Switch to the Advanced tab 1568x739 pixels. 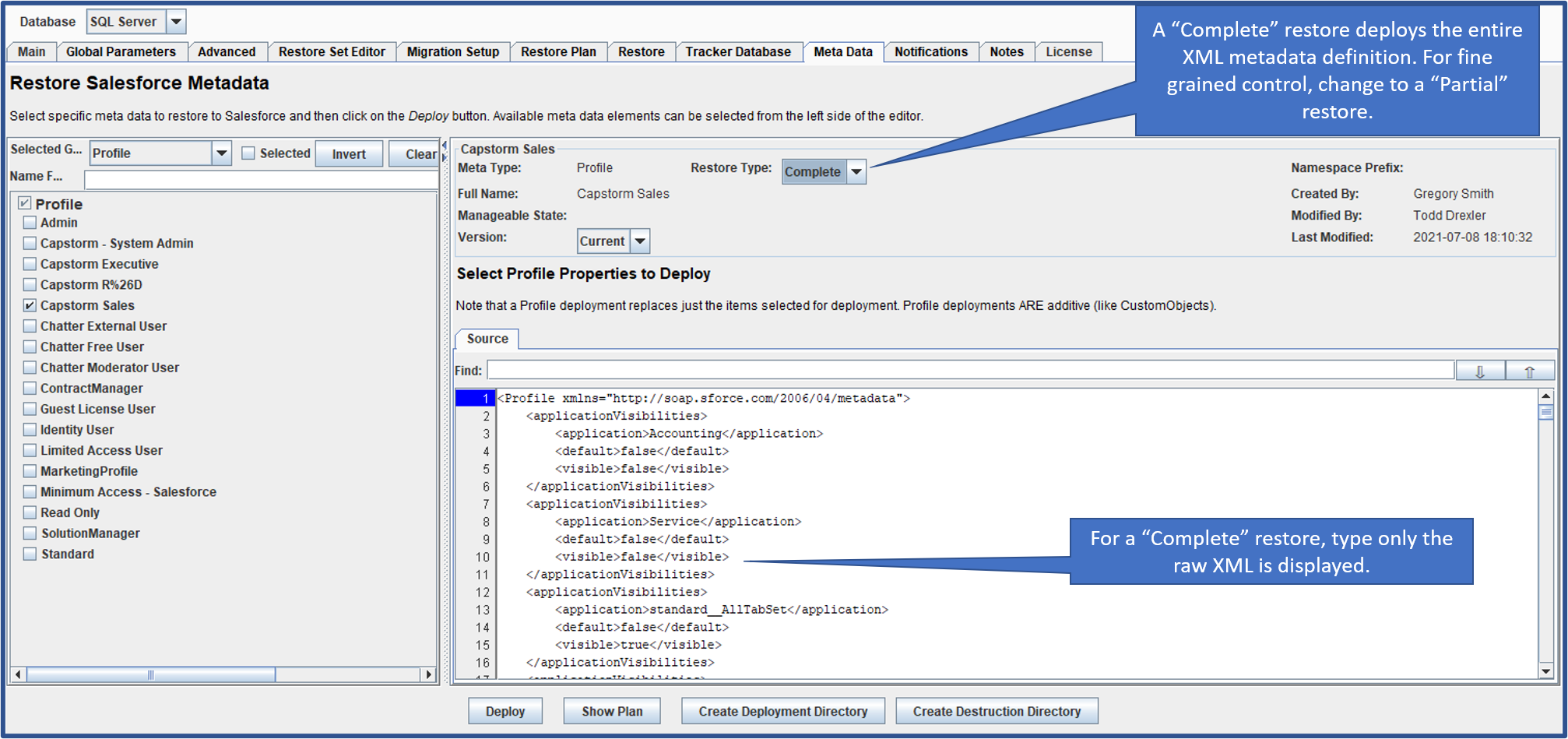tap(226, 51)
